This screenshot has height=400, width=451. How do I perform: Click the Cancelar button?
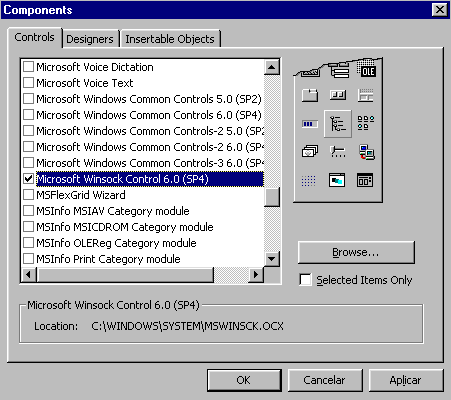click(325, 380)
